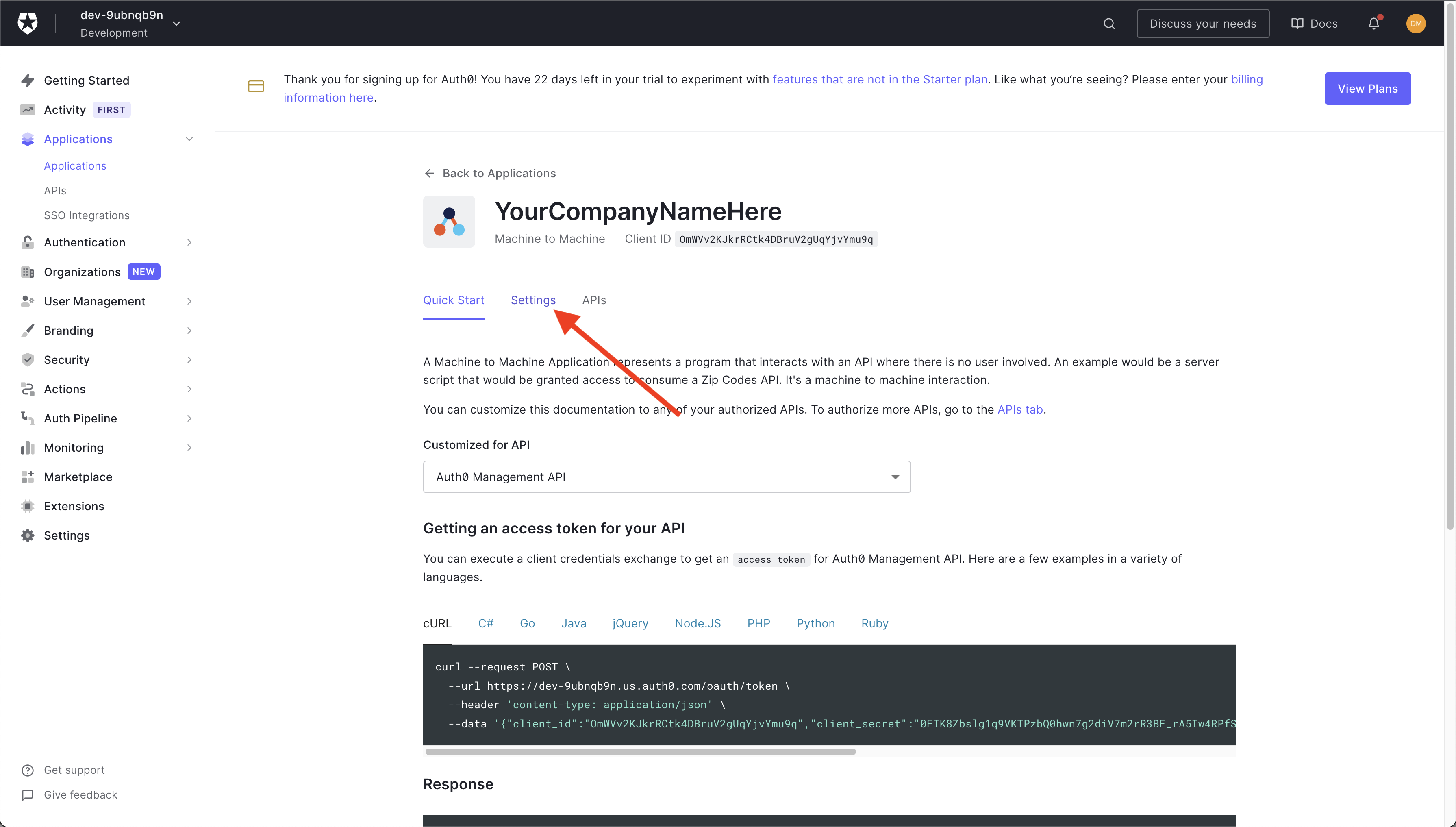Click the DM user avatar
Viewport: 1456px width, 827px height.
pyautogui.click(x=1415, y=23)
